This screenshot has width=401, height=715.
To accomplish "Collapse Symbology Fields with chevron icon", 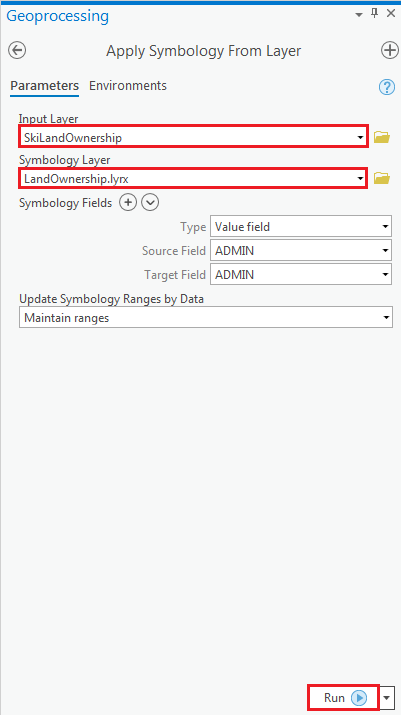I will pyautogui.click(x=150, y=202).
